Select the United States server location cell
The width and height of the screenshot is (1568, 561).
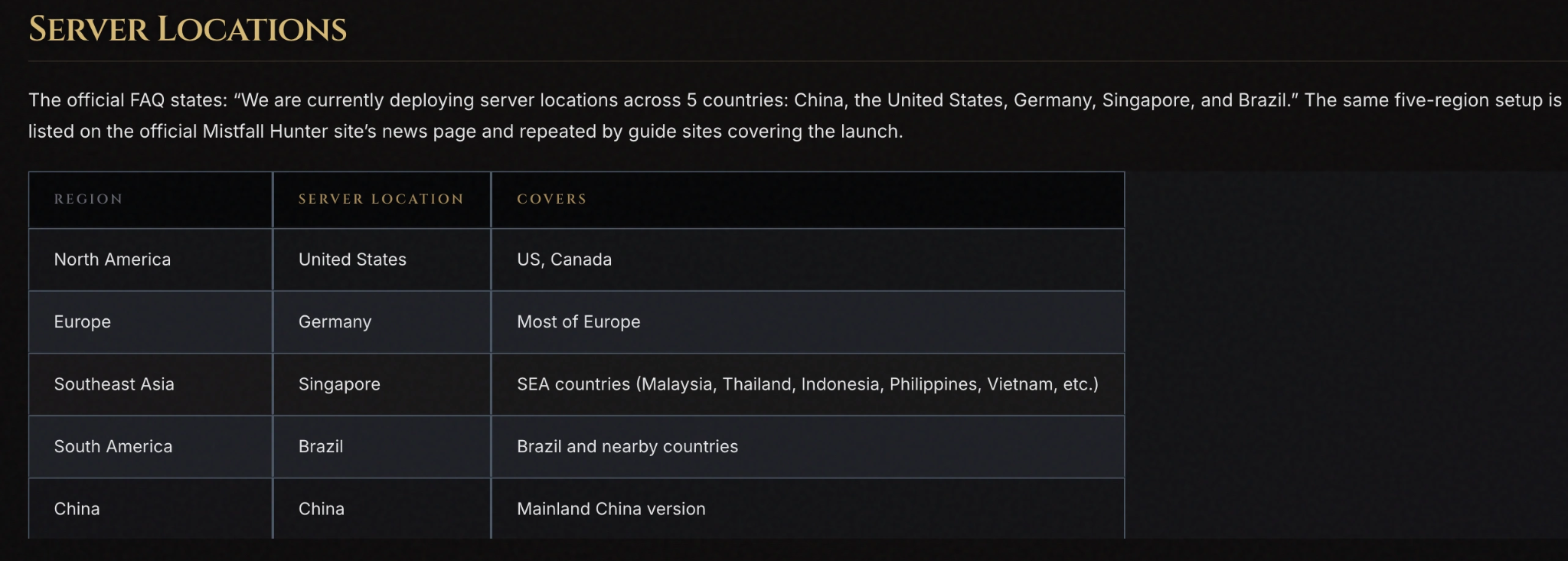click(382, 259)
